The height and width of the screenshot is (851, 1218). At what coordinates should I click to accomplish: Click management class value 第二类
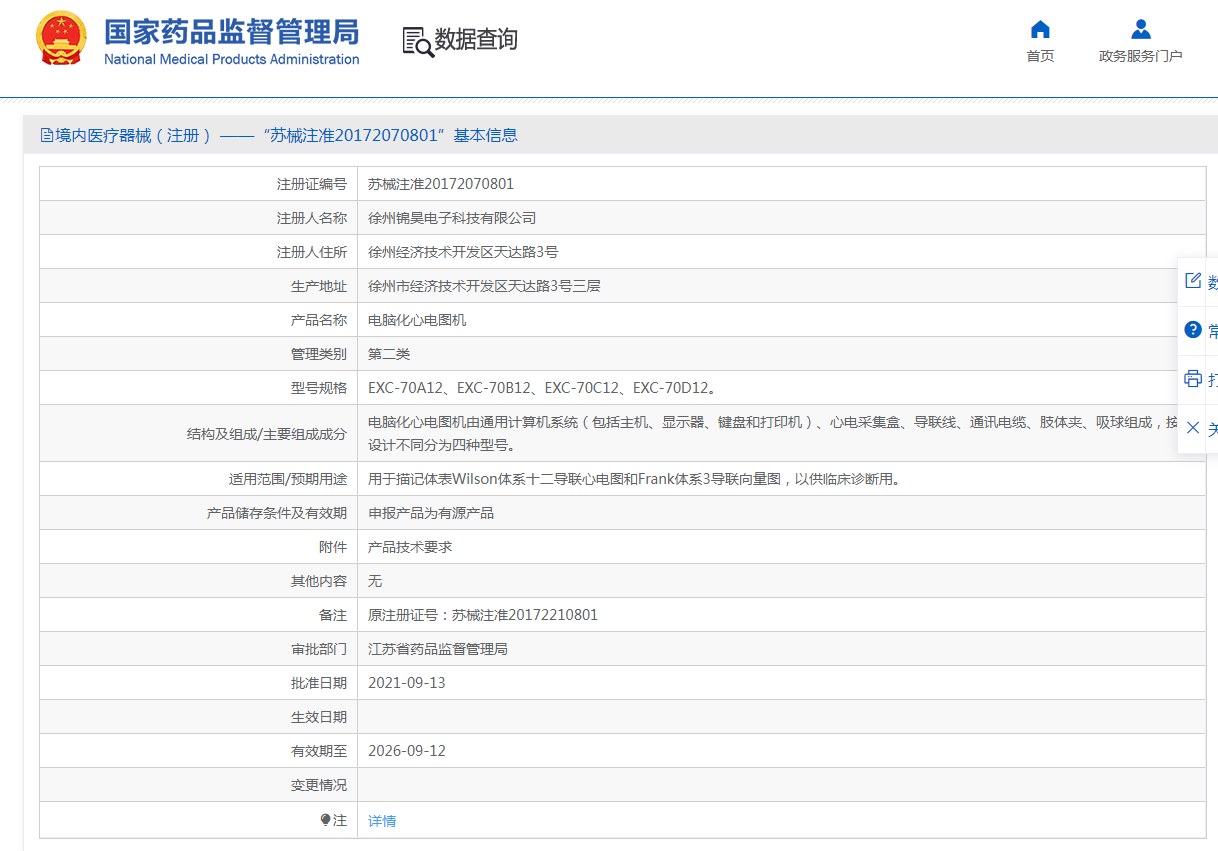coord(389,354)
